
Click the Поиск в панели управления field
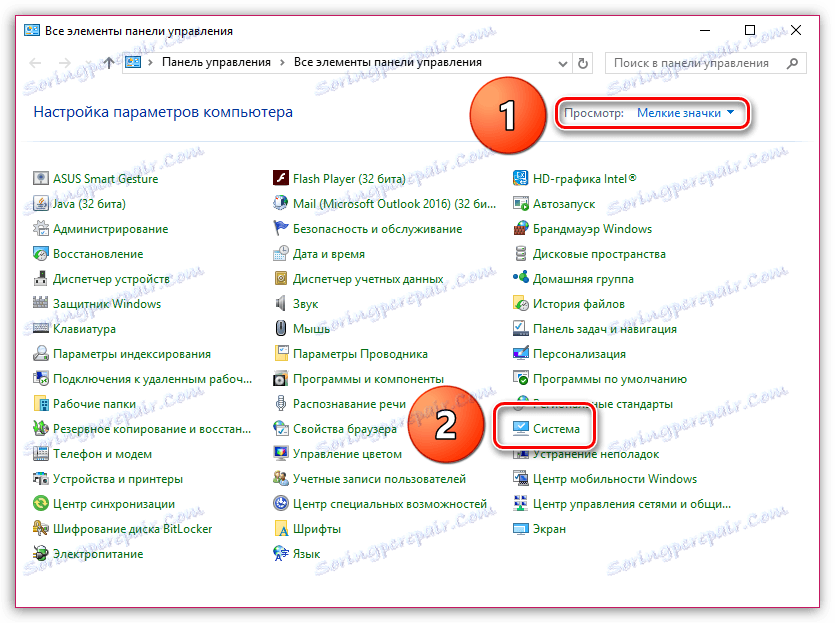[706, 63]
